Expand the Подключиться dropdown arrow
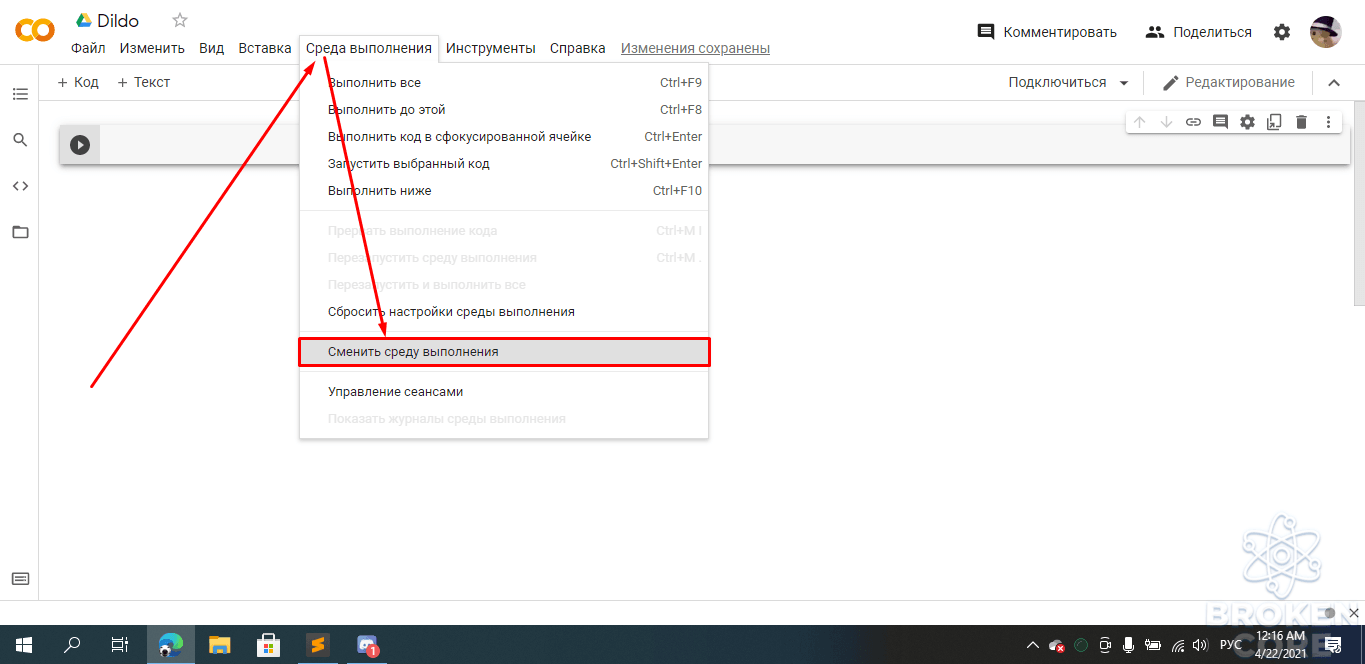 click(x=1124, y=83)
